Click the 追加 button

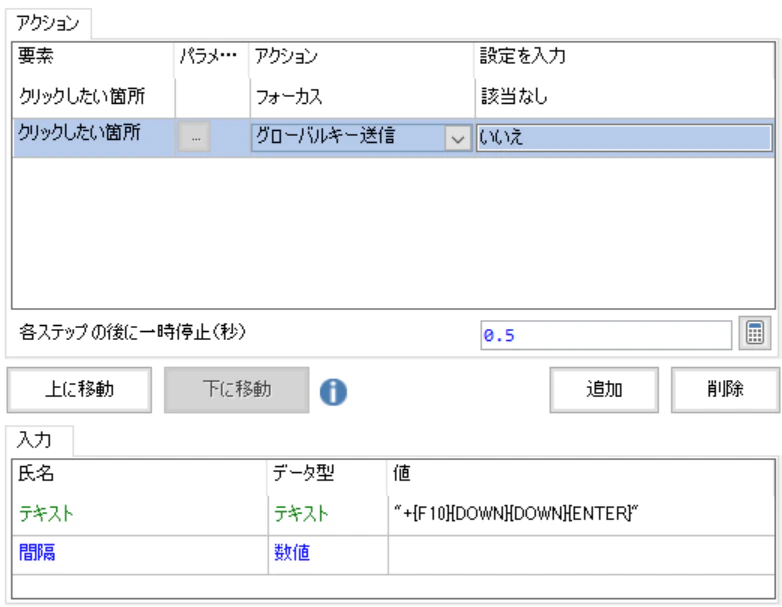point(604,390)
